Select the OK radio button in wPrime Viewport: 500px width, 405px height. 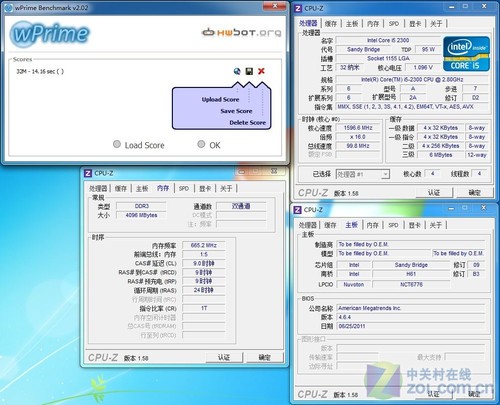coord(201,144)
